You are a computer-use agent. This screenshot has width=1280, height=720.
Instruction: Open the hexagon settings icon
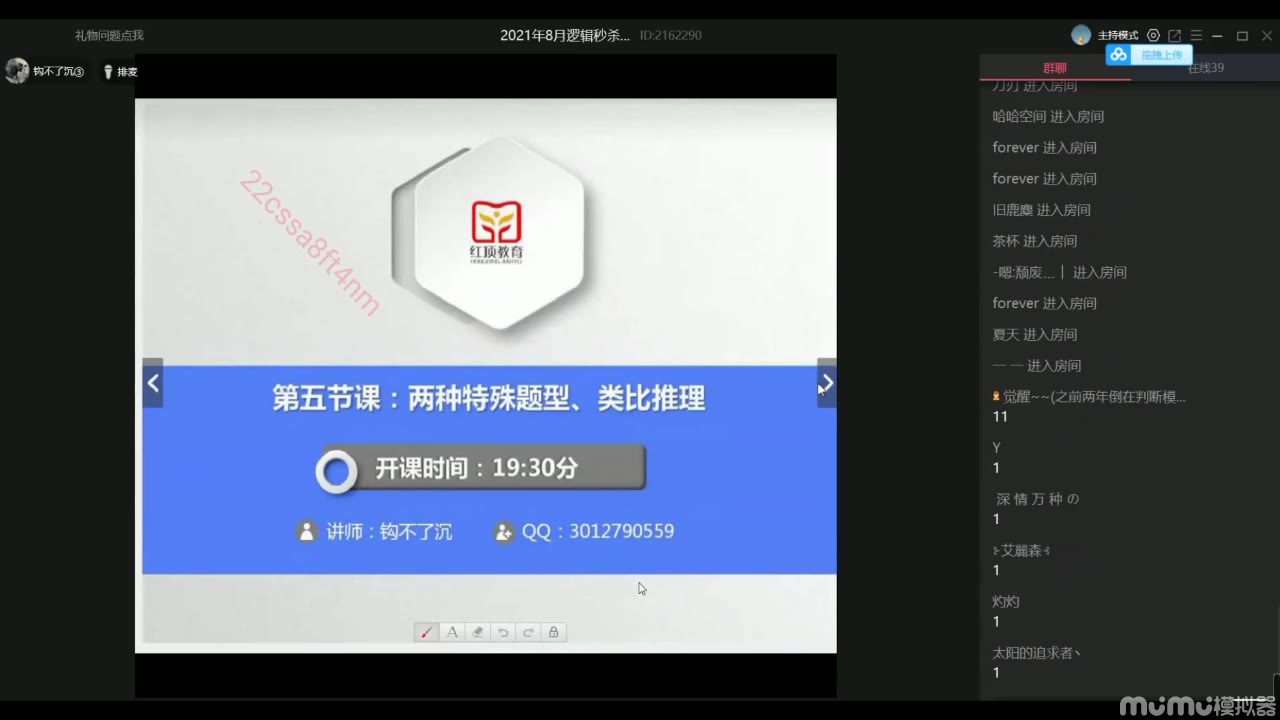[x=1153, y=35]
